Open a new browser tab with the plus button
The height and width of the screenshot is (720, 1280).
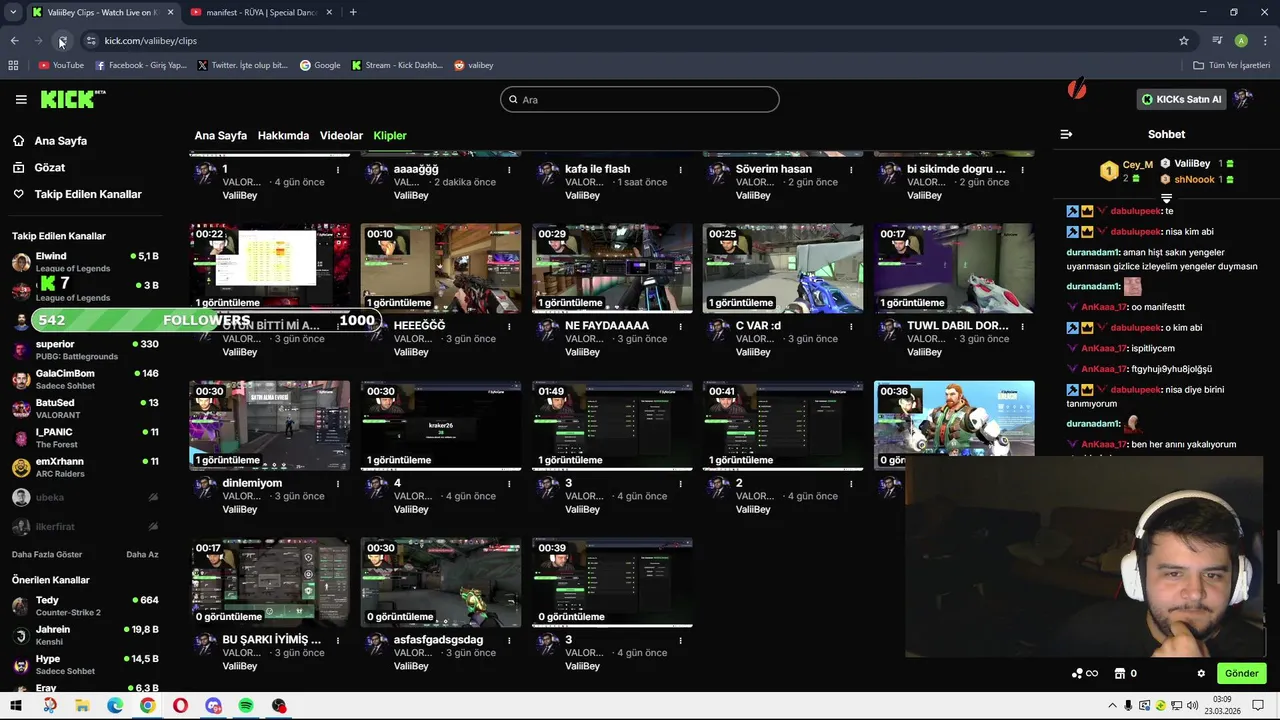coord(353,12)
